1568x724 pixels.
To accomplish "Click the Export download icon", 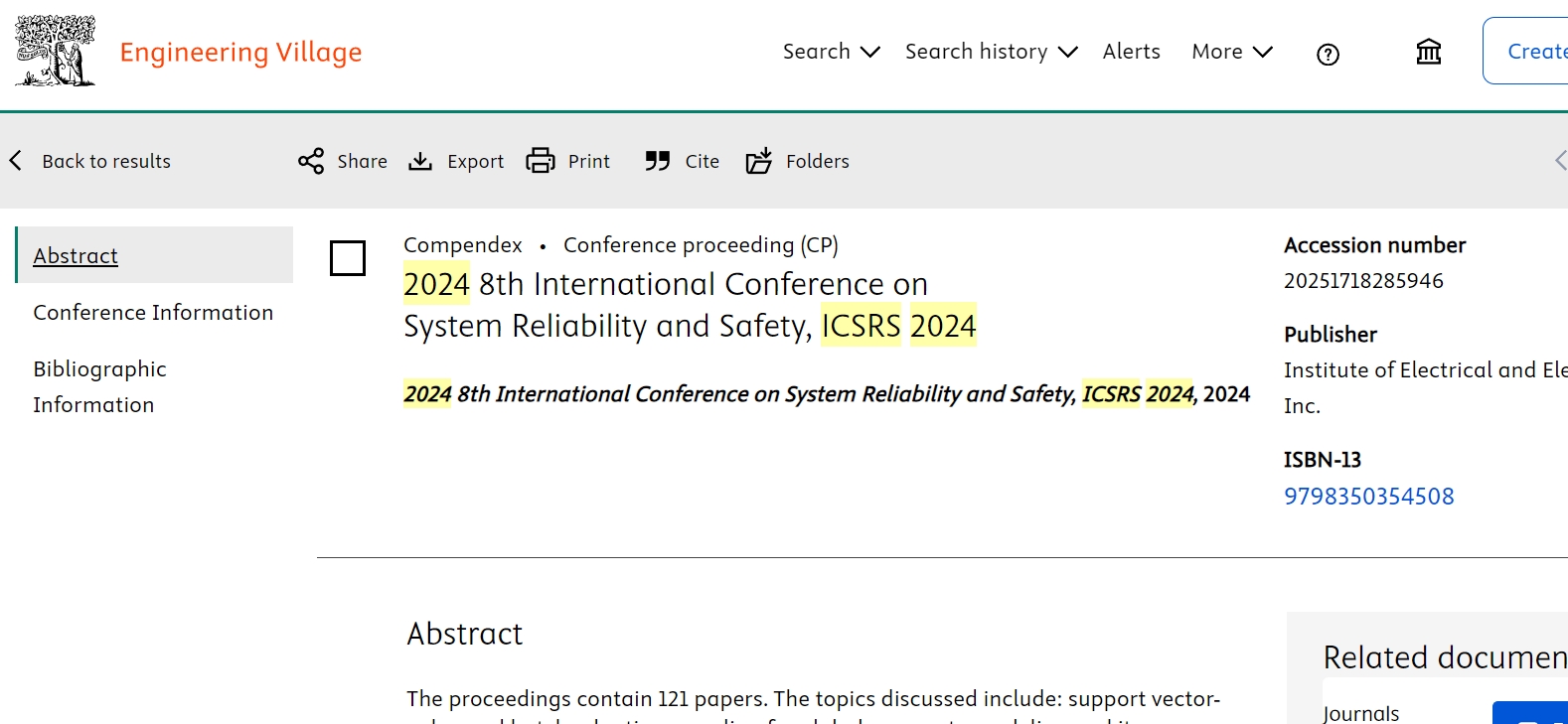I will click(x=420, y=161).
